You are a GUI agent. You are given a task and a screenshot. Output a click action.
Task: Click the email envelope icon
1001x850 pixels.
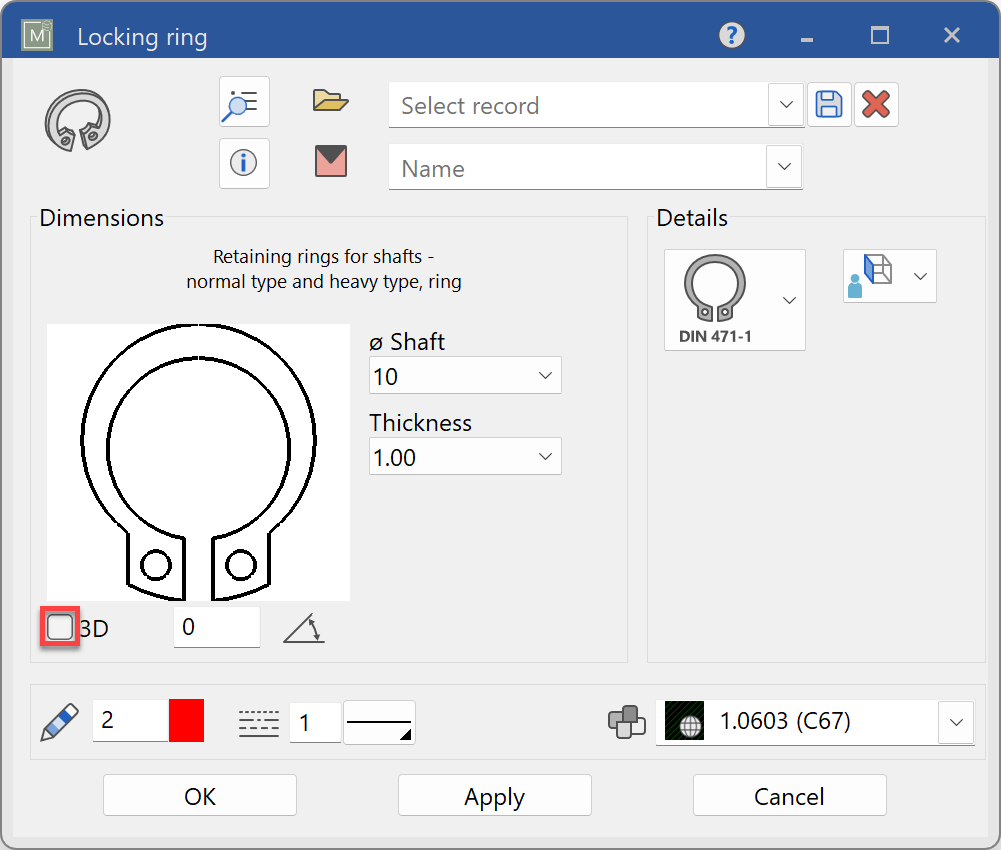[330, 163]
